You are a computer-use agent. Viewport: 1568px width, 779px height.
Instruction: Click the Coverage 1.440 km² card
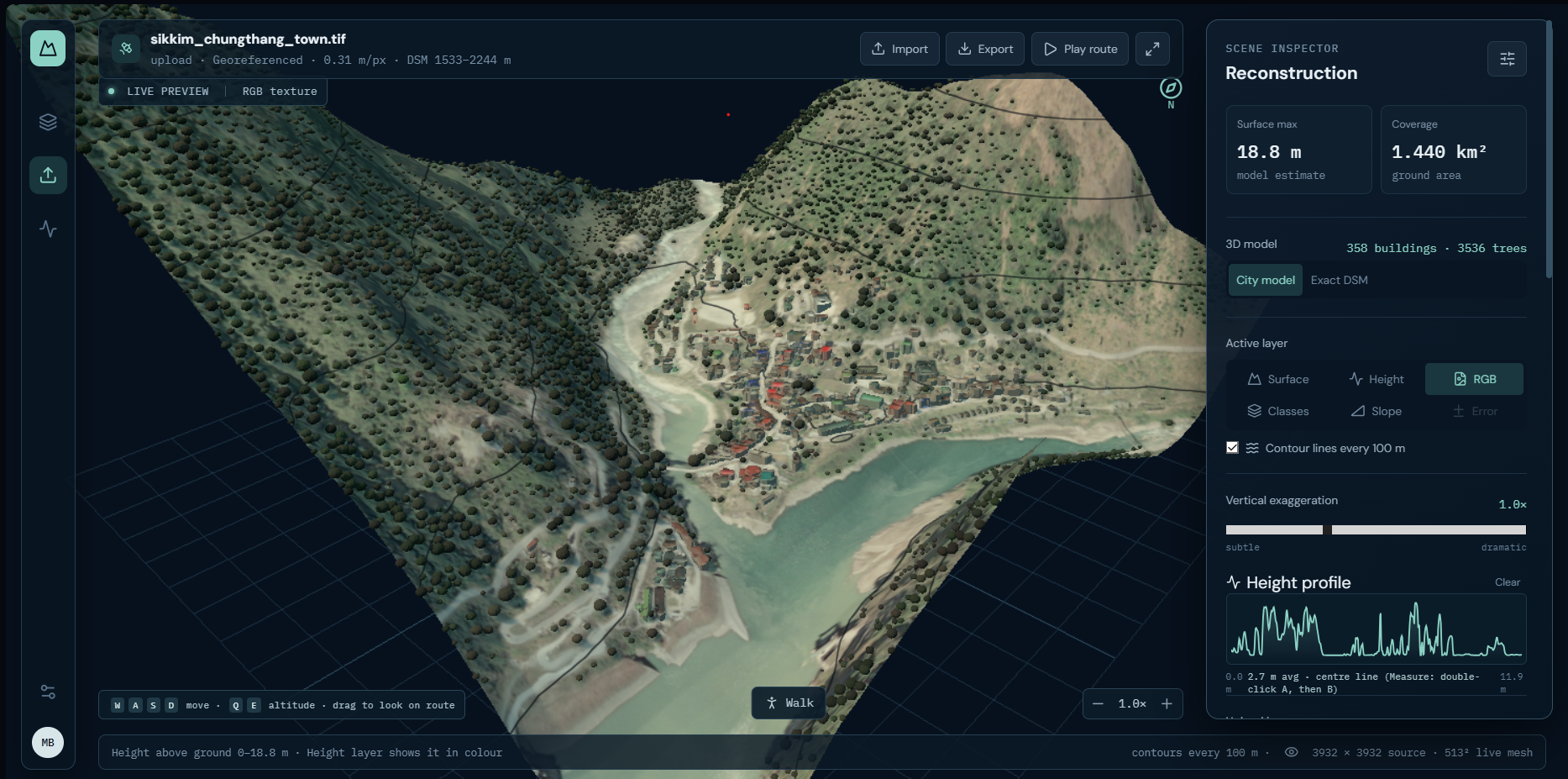1453,150
